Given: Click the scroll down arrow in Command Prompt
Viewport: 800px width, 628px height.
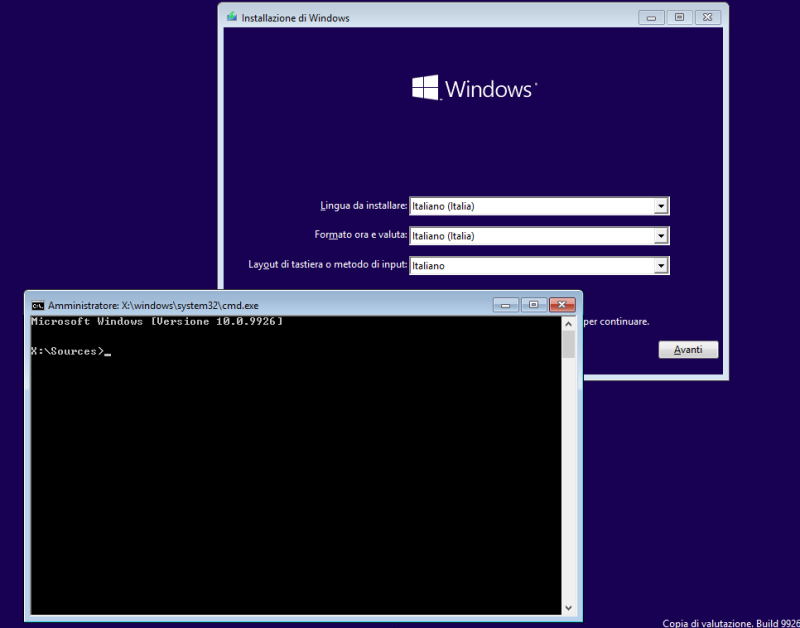Looking at the screenshot, I should pyautogui.click(x=569, y=608).
